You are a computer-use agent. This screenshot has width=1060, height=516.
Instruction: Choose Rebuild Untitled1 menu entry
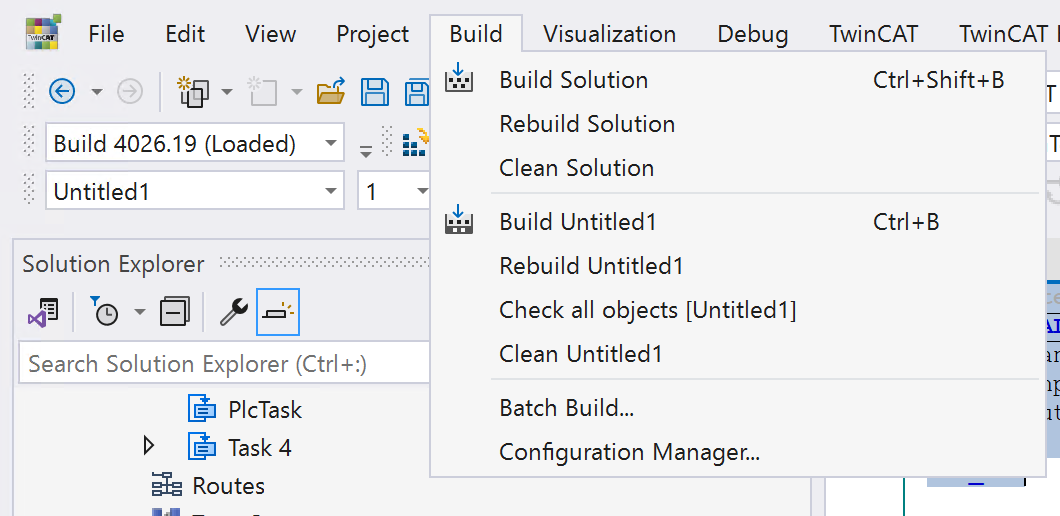tap(591, 266)
